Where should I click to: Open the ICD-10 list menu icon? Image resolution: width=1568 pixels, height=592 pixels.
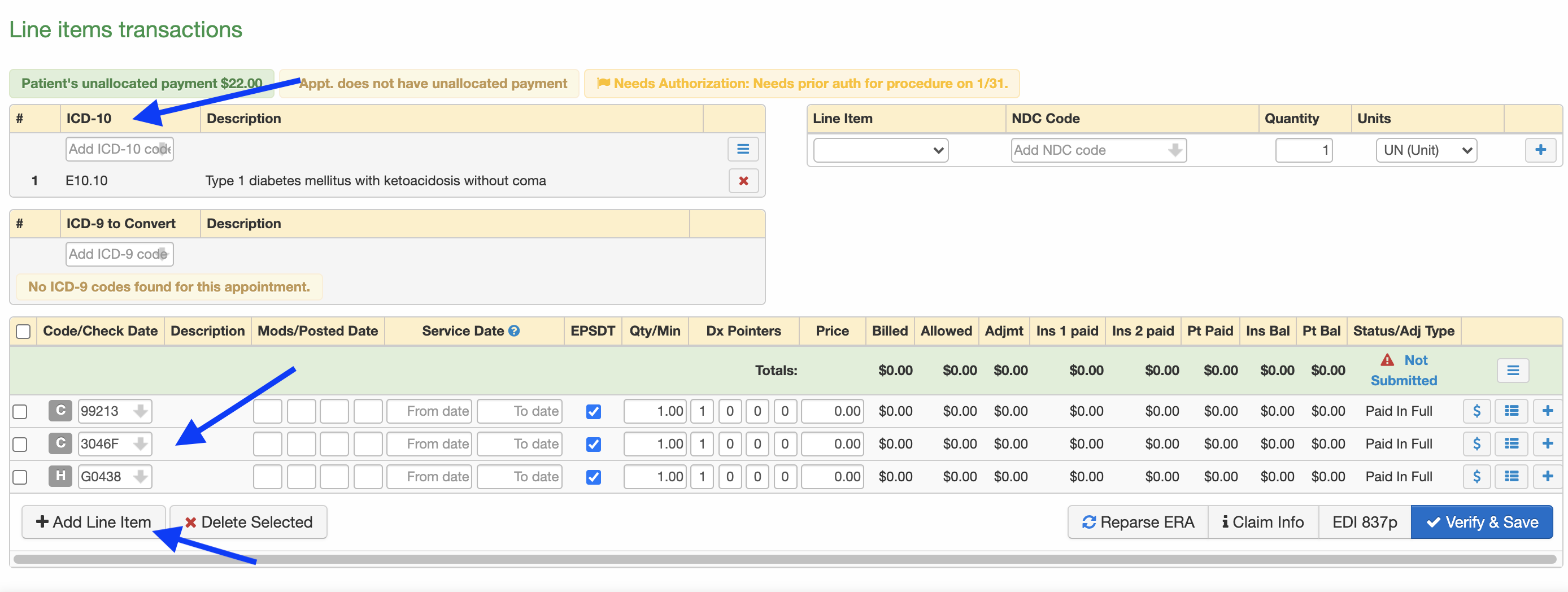click(x=743, y=149)
